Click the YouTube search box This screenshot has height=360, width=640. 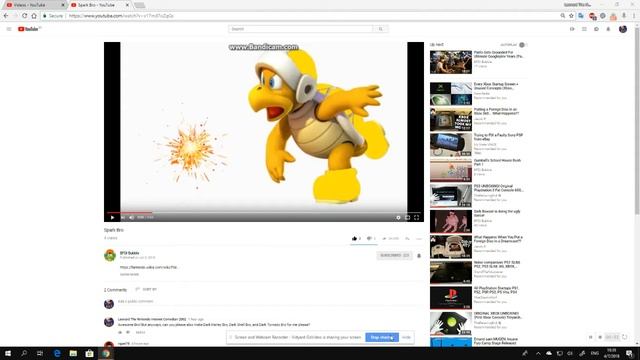click(300, 29)
